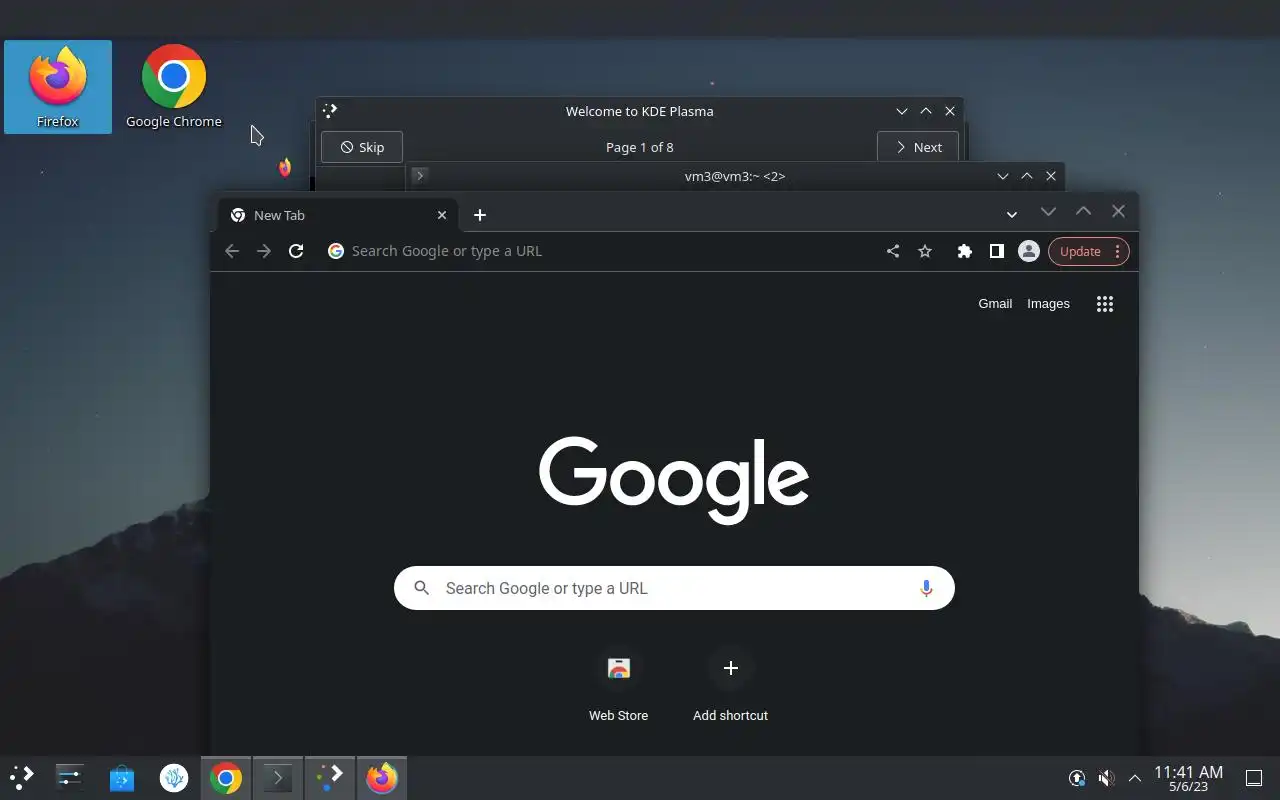
Task: Open Chrome side panel icon
Action: 996,251
